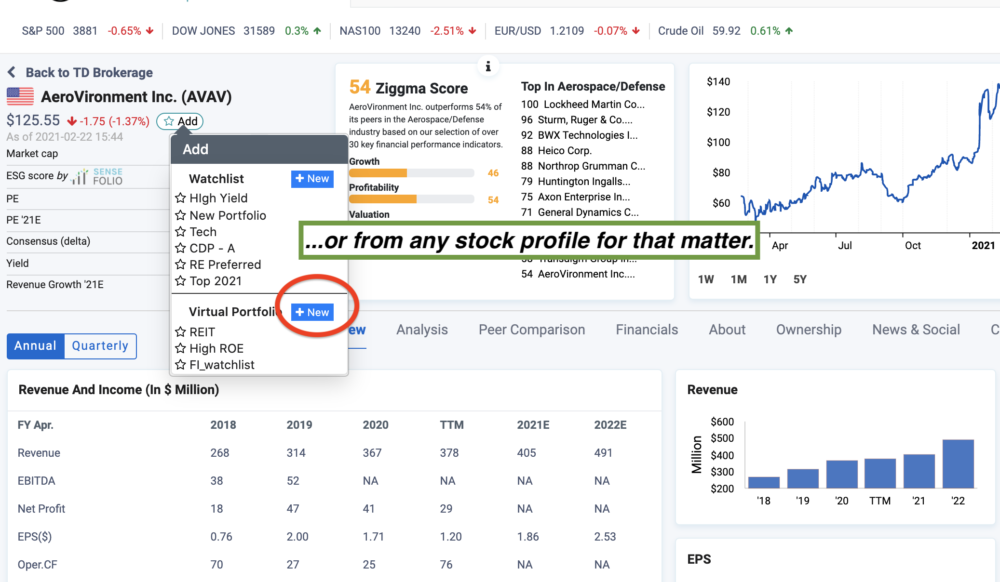1000x582 pixels.
Task: Set the price chart range to 1M
Action: tap(739, 279)
